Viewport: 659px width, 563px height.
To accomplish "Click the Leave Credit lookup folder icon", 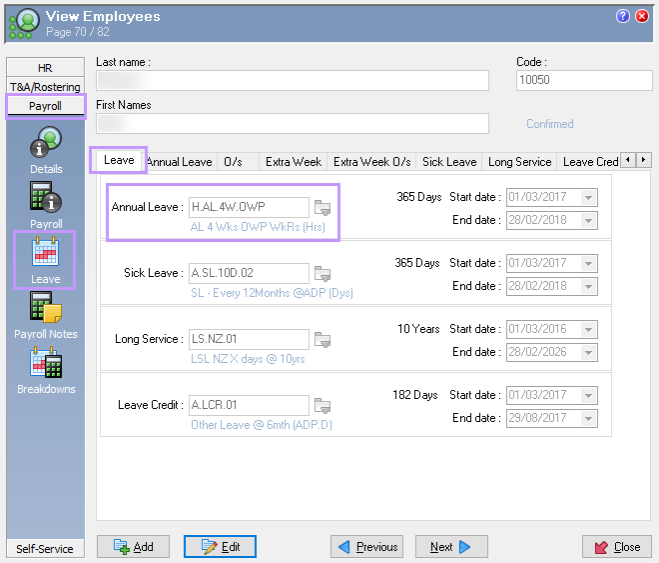I will click(322, 405).
